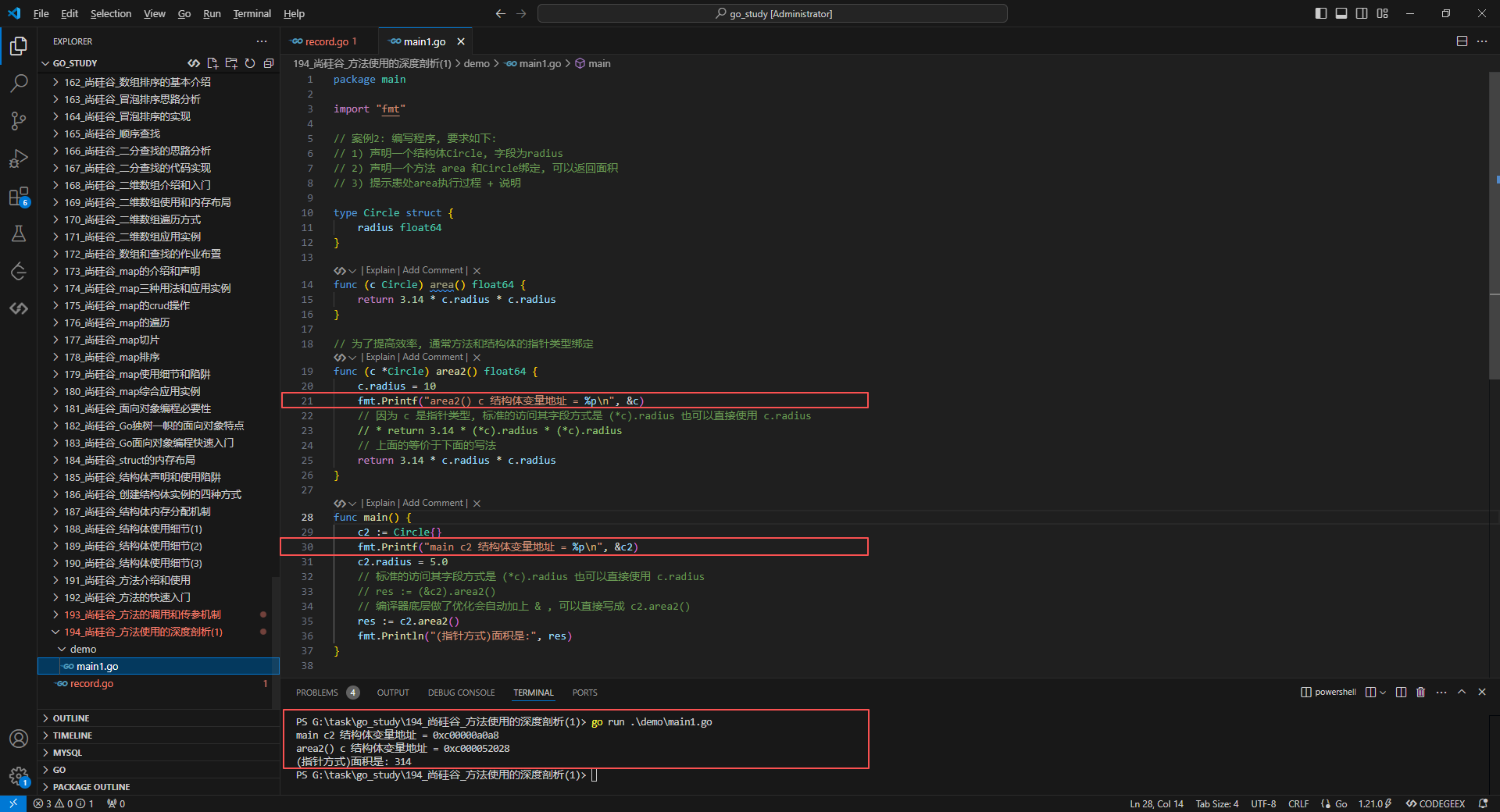The image size is (1500, 812).
Task: Expand the PACKAGE OUTLINE section
Action: 159,787
